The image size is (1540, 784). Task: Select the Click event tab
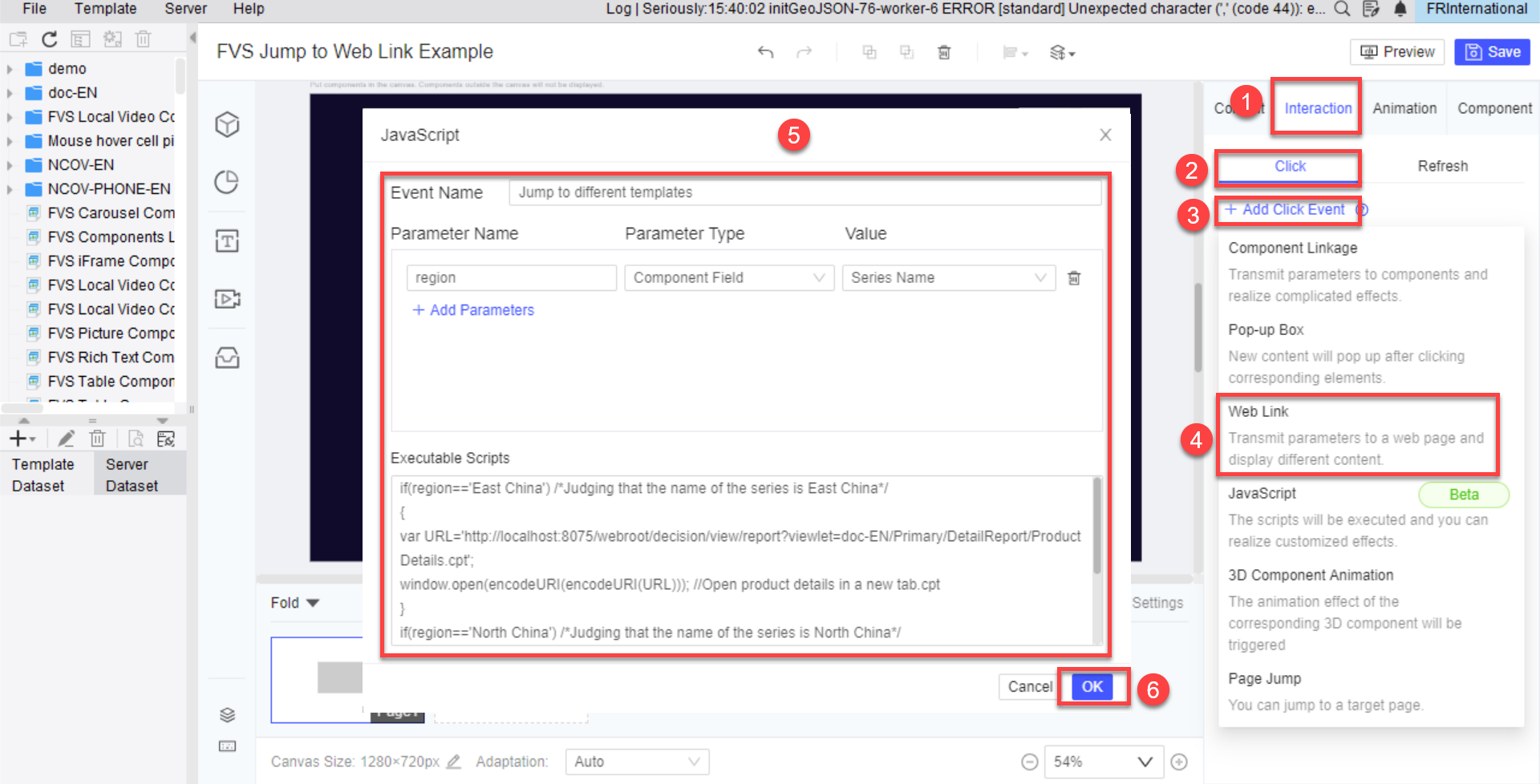tap(1290, 166)
